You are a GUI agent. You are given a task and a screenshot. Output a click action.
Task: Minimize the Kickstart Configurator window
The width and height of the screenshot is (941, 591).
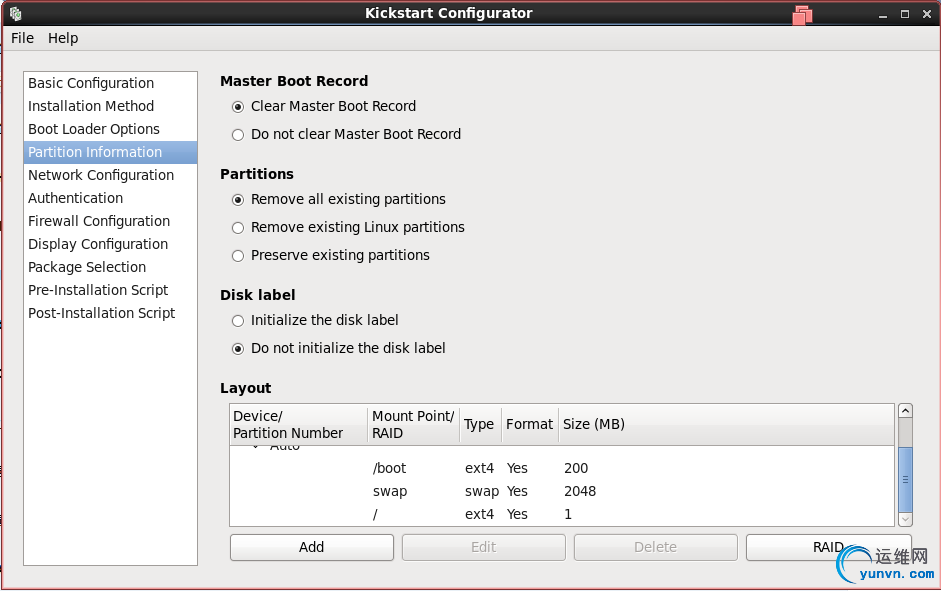coord(883,14)
